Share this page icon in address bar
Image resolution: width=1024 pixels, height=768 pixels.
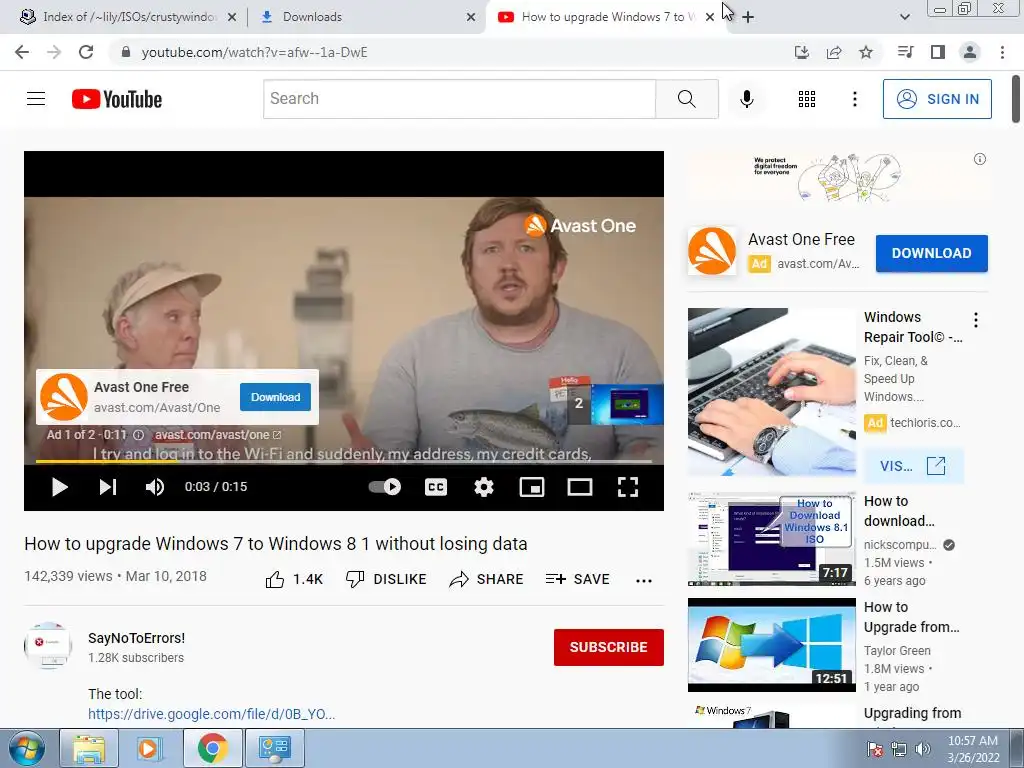(x=834, y=52)
